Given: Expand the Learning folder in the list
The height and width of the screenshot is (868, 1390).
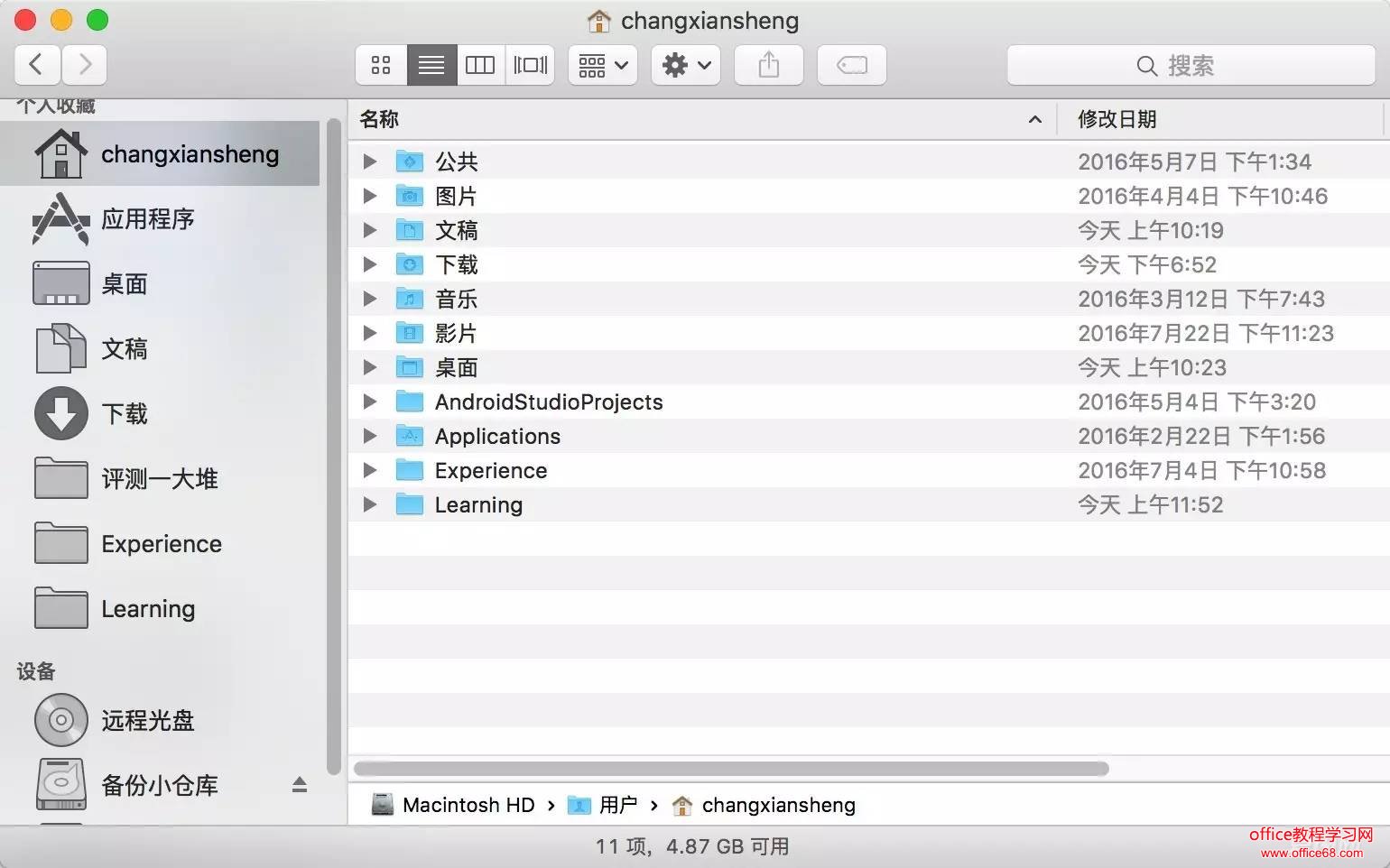Looking at the screenshot, I should (x=369, y=504).
